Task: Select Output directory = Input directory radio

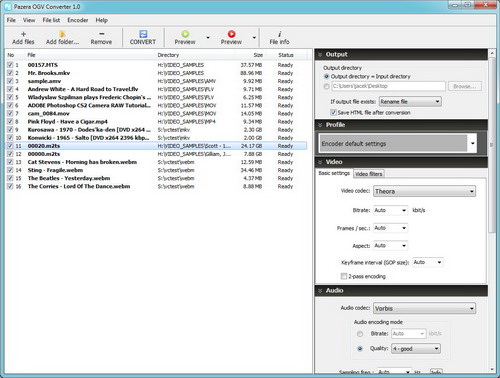Action: point(327,76)
